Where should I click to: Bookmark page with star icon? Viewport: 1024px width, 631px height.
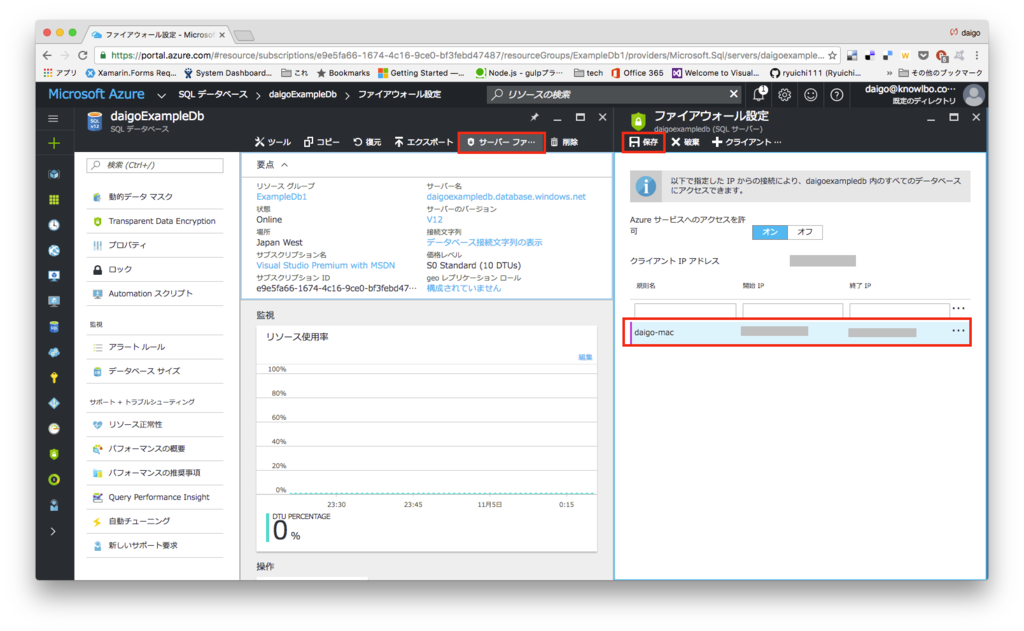832,56
